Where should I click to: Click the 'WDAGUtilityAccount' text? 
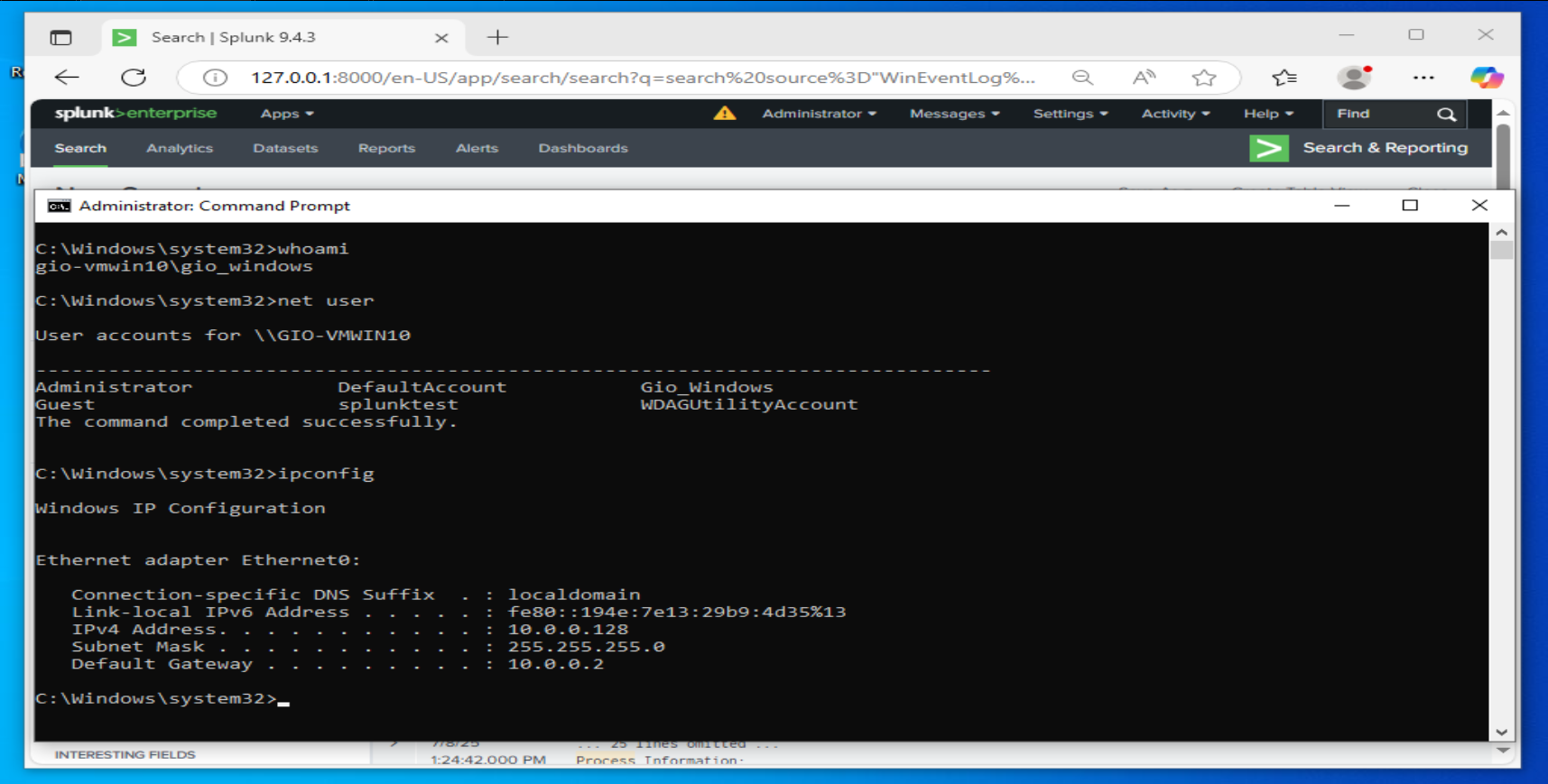click(x=749, y=404)
